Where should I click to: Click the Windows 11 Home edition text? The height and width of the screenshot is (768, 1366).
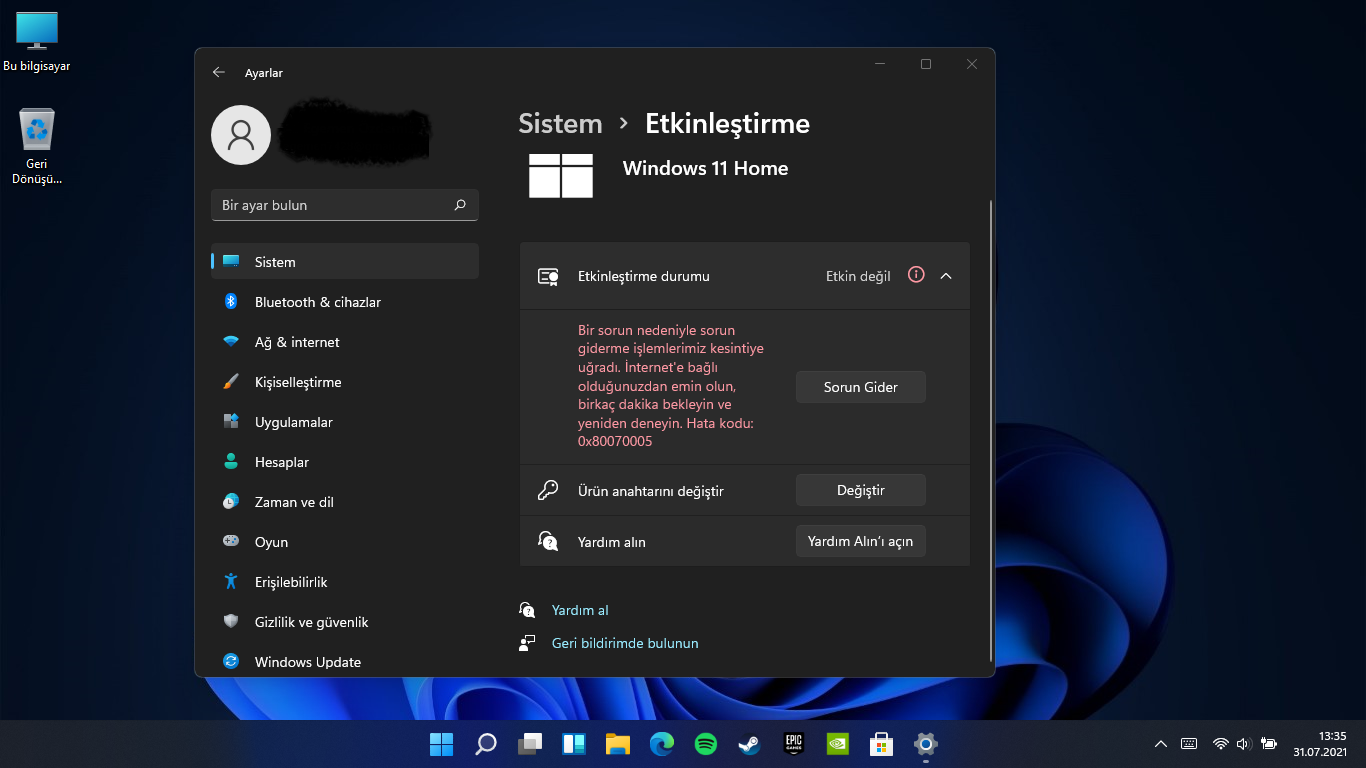(x=705, y=168)
